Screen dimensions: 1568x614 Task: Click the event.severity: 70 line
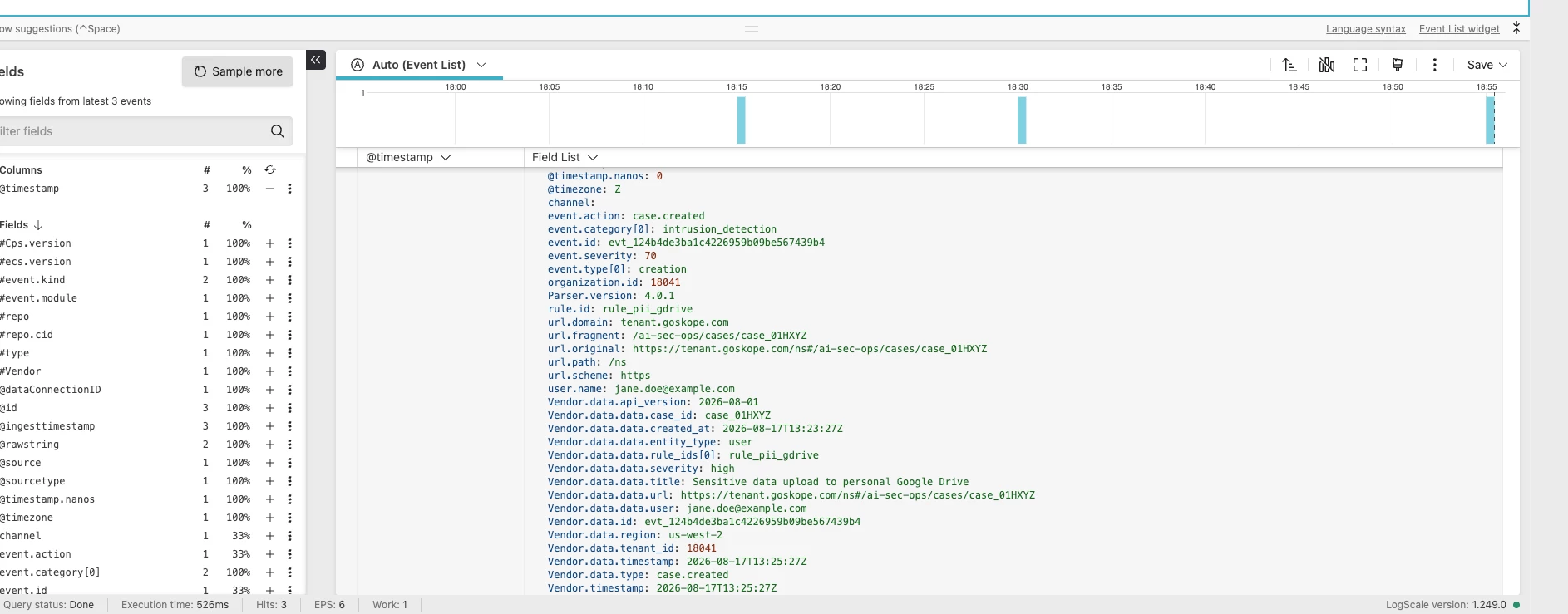tap(602, 256)
